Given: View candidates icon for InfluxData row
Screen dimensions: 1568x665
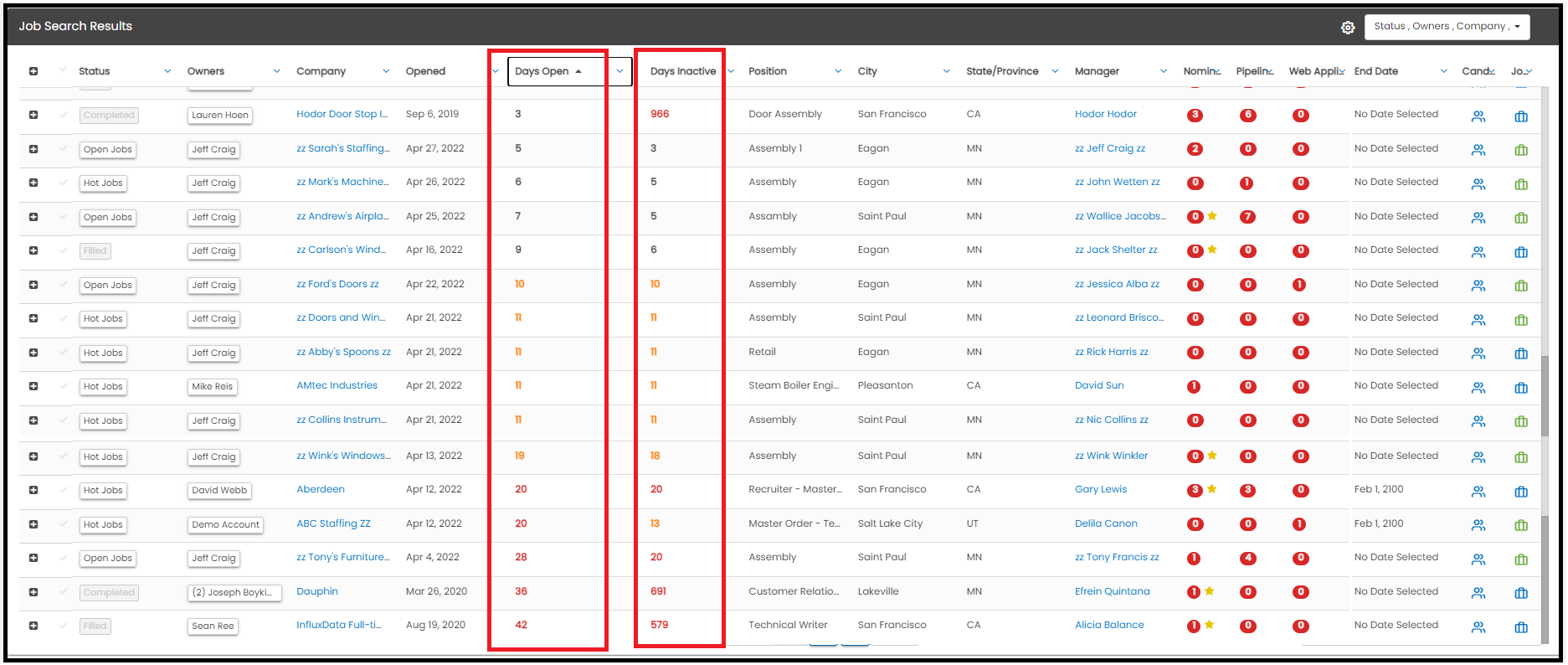Looking at the screenshot, I should pos(1478,627).
